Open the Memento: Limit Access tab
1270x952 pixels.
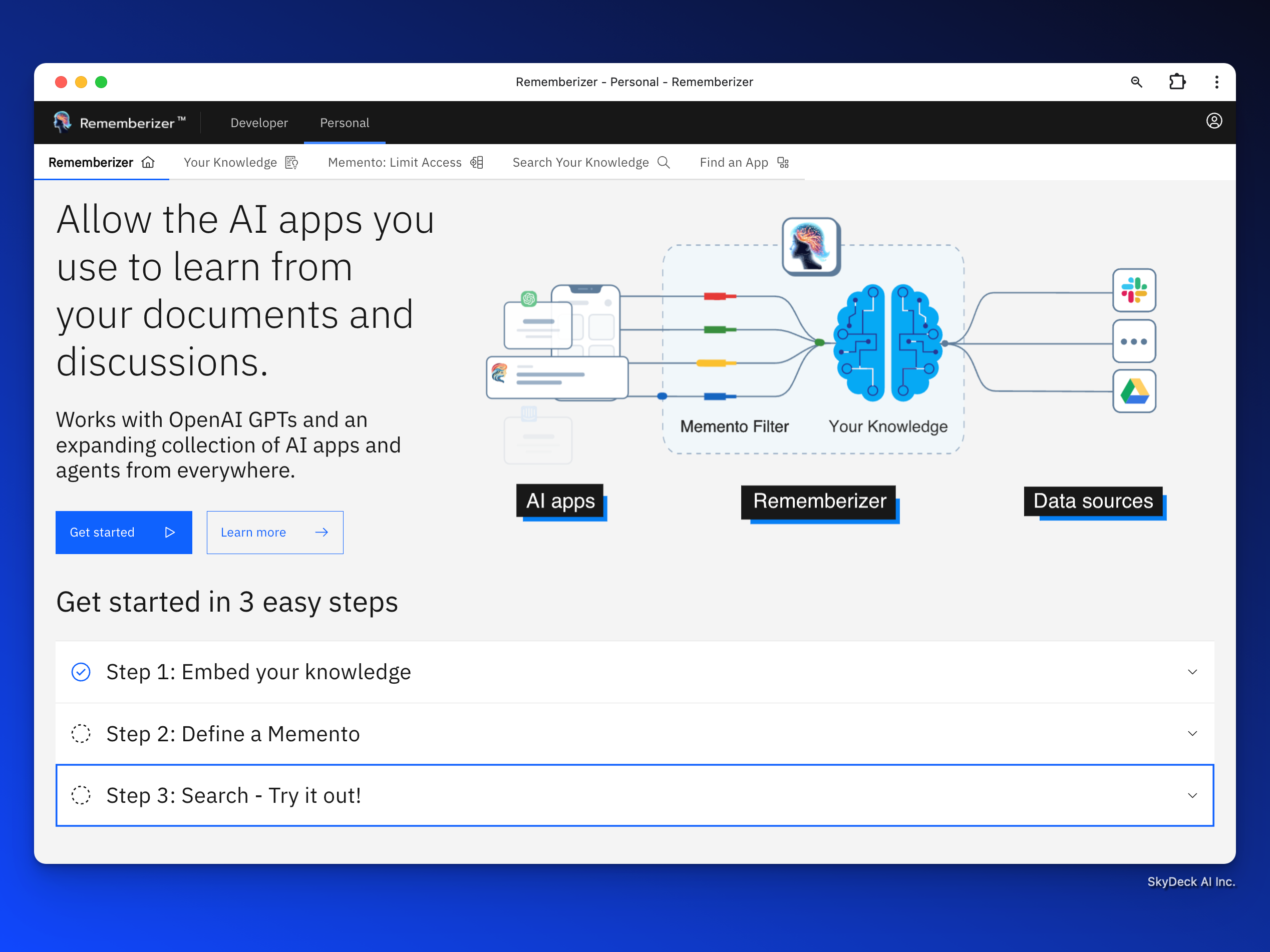click(405, 162)
